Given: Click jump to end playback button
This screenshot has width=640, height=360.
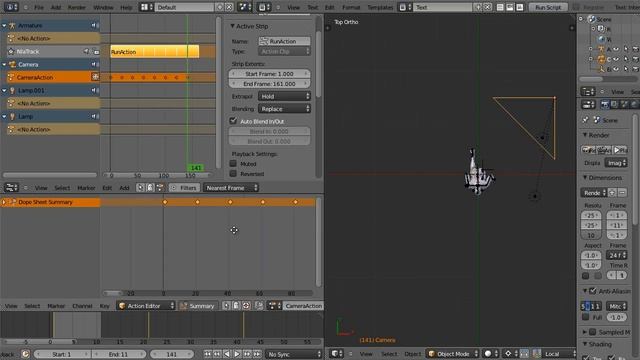Looking at the screenshot, I should [257, 354].
